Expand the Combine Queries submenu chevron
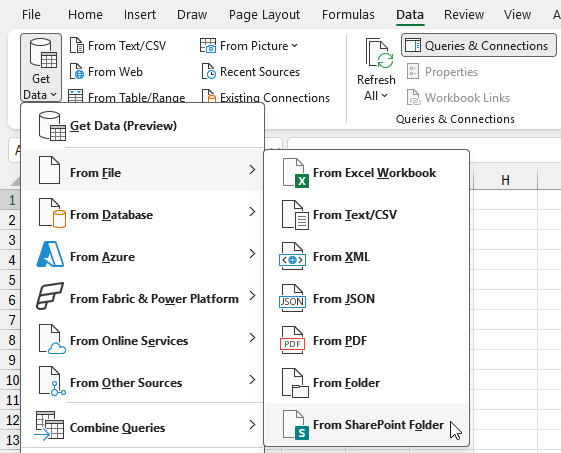 (252, 425)
